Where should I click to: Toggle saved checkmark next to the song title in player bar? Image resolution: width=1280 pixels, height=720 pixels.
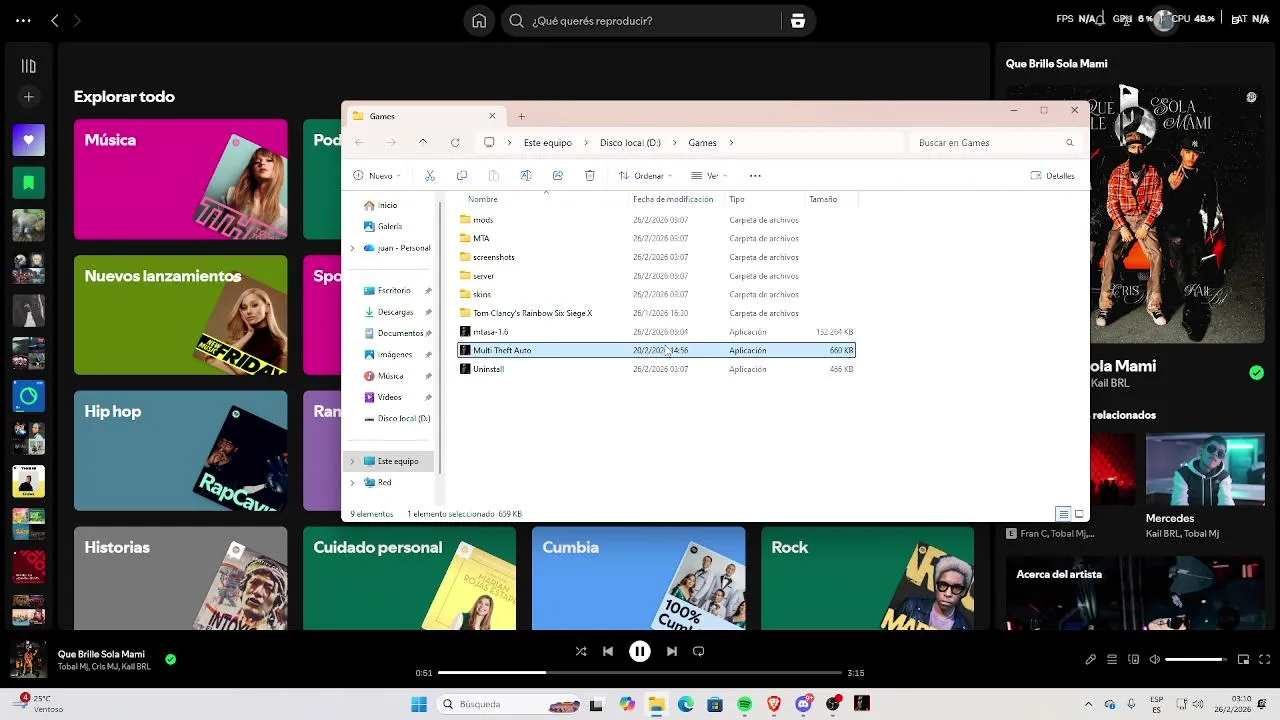[171, 659]
